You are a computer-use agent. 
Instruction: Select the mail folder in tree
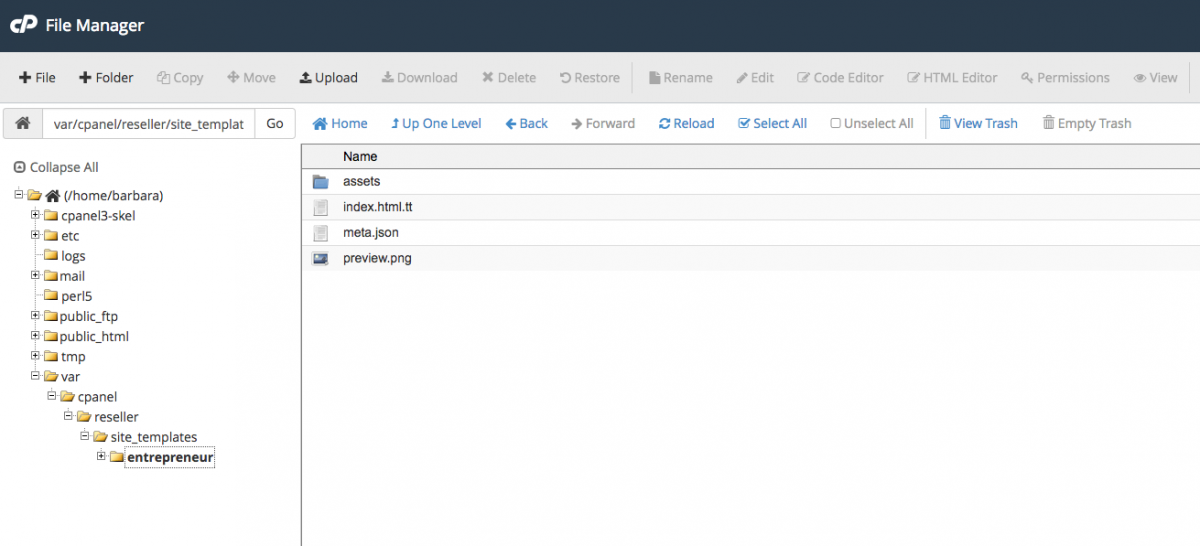click(72, 276)
